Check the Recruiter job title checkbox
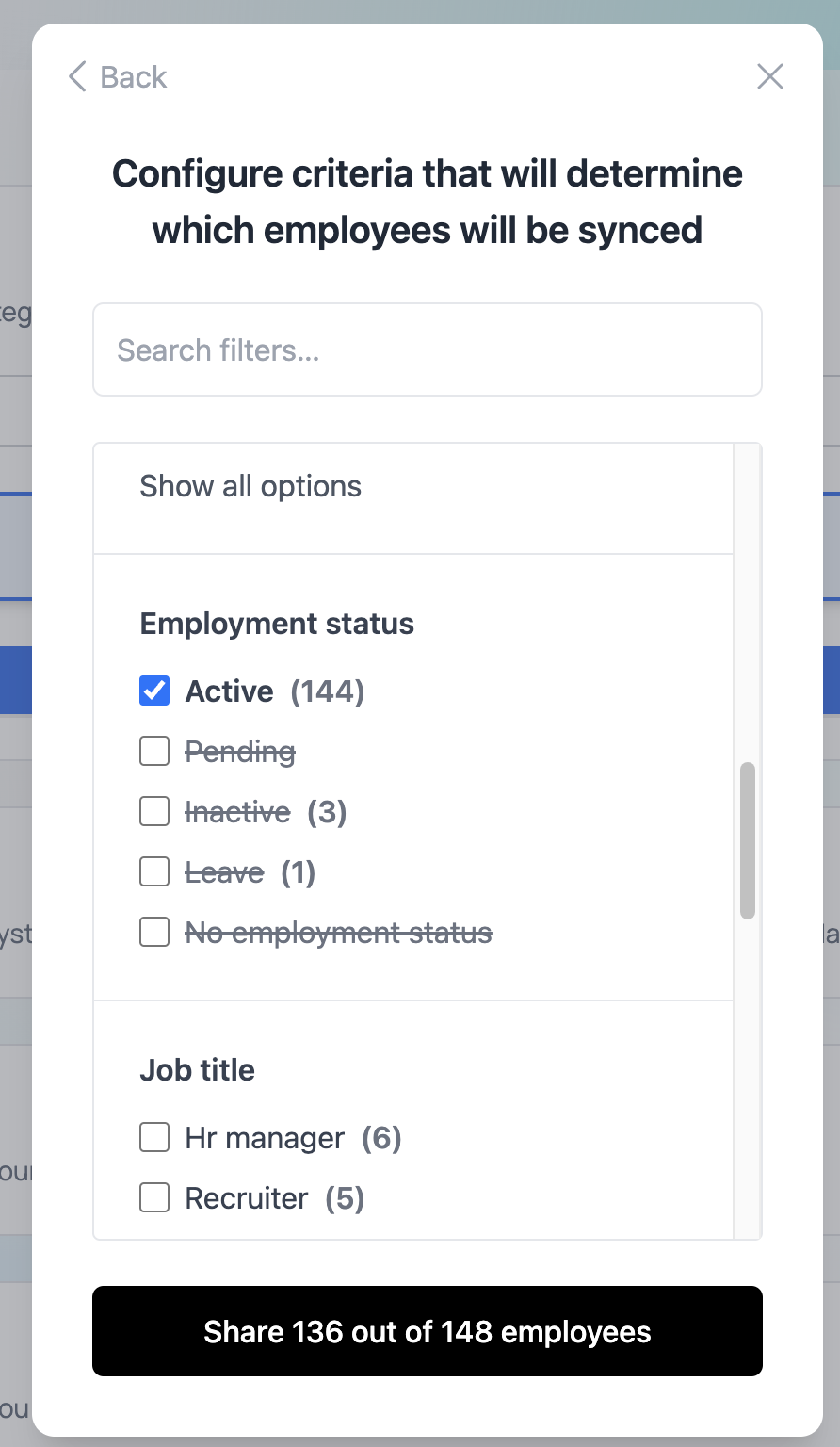 click(x=154, y=1198)
